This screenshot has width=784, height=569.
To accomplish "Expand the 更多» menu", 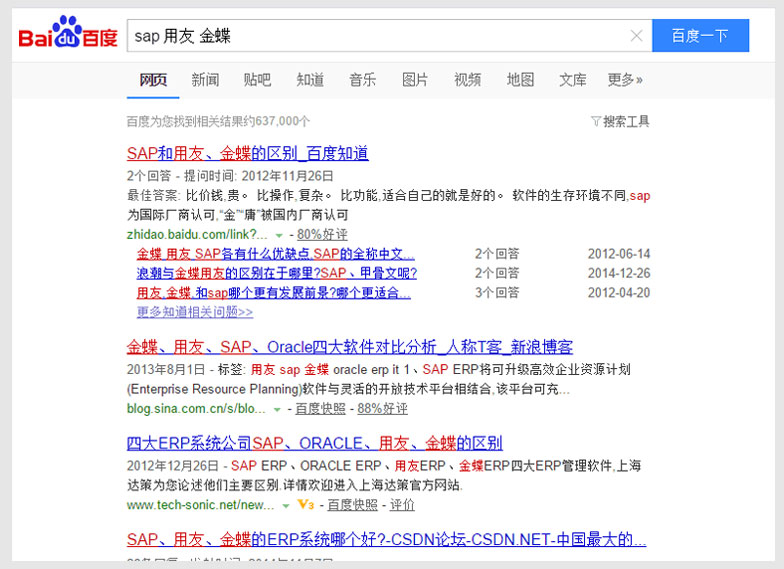I will click(x=625, y=80).
